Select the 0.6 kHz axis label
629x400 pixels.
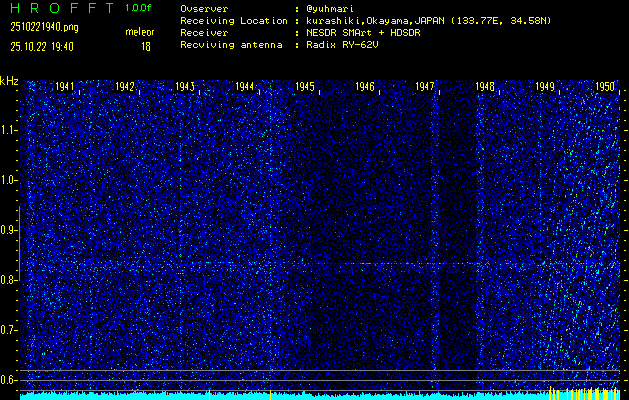click(10, 380)
